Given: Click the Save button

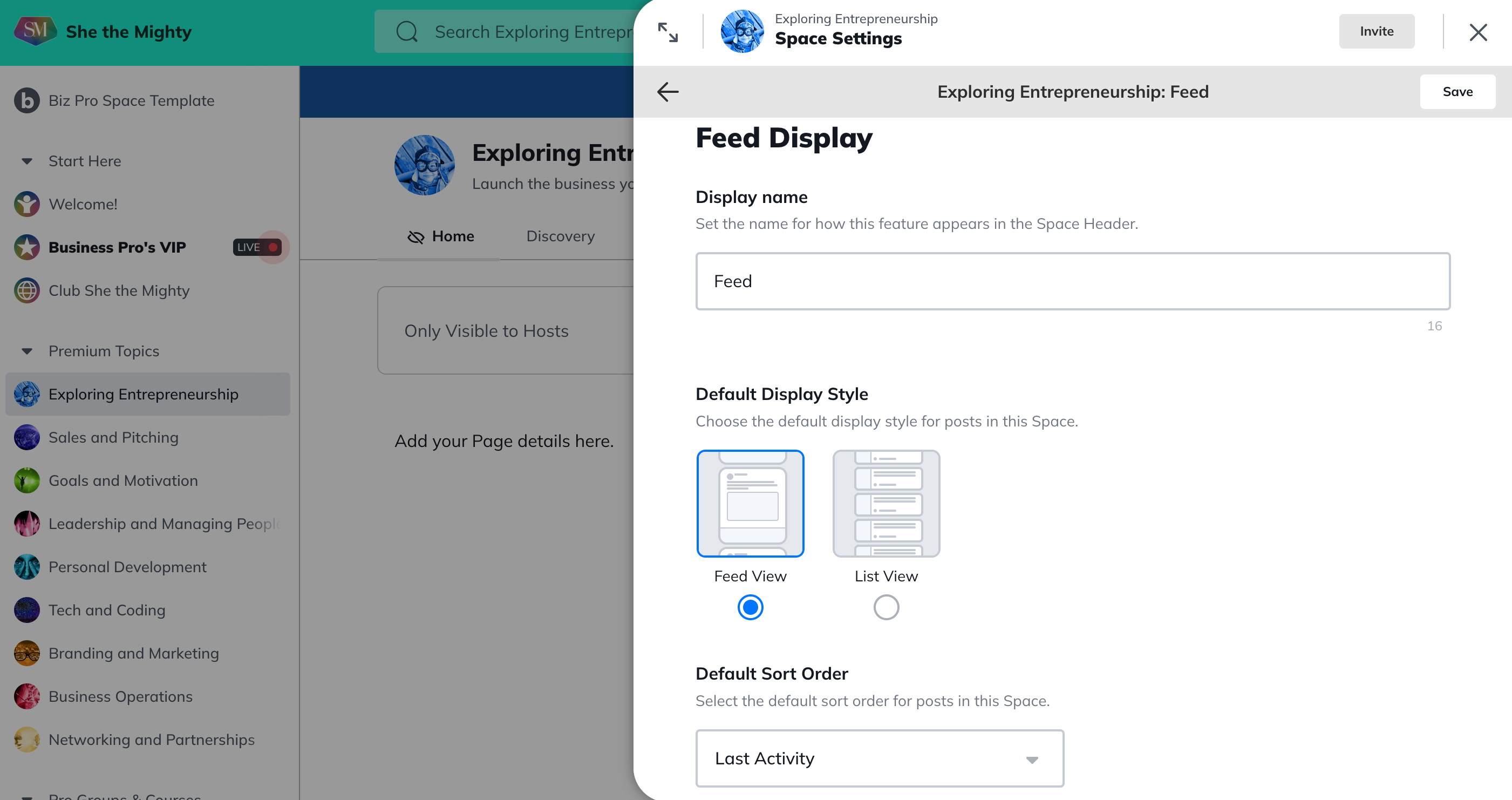Looking at the screenshot, I should coord(1457,92).
